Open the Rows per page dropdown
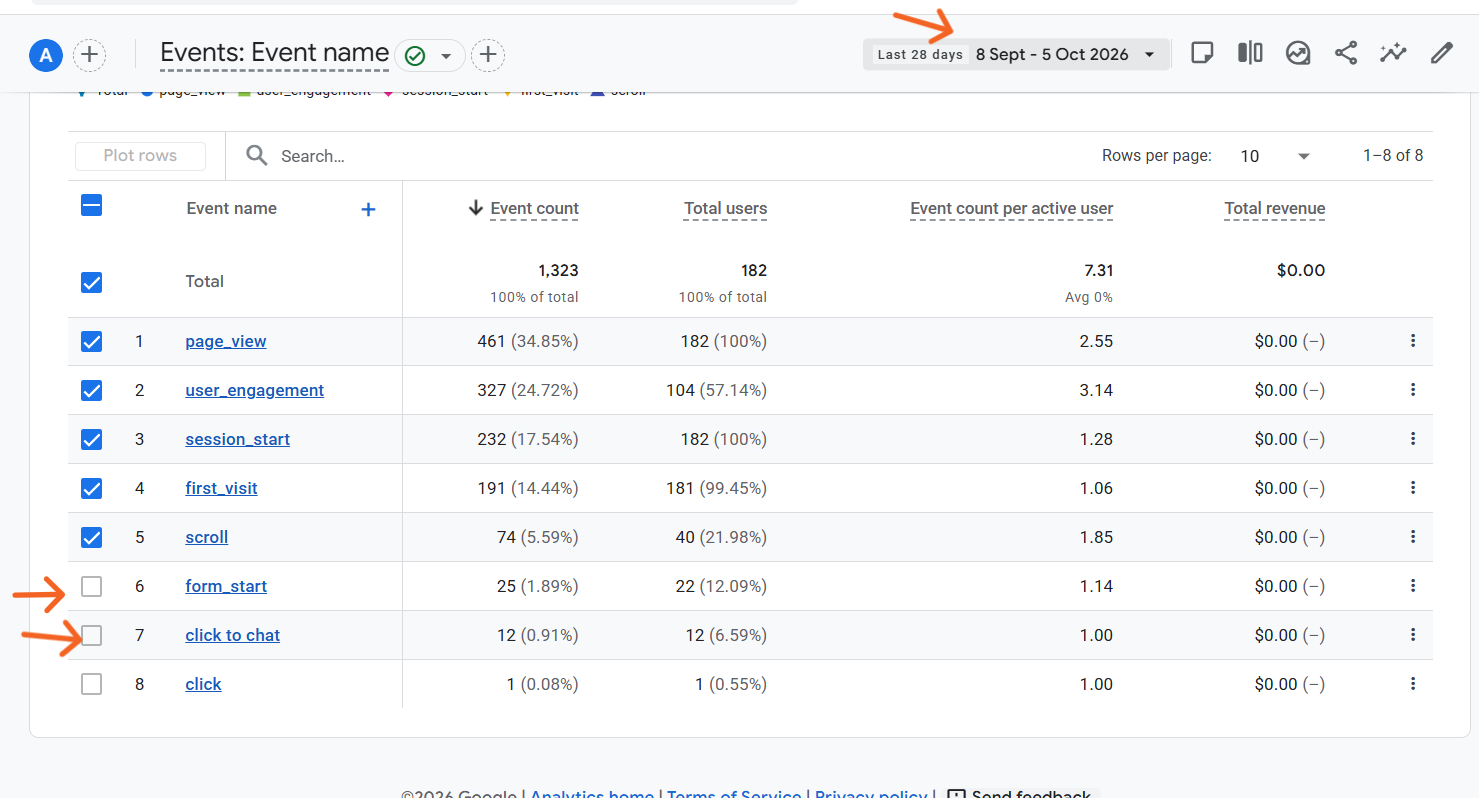Viewport: 1479px width, 798px height. [x=1274, y=156]
